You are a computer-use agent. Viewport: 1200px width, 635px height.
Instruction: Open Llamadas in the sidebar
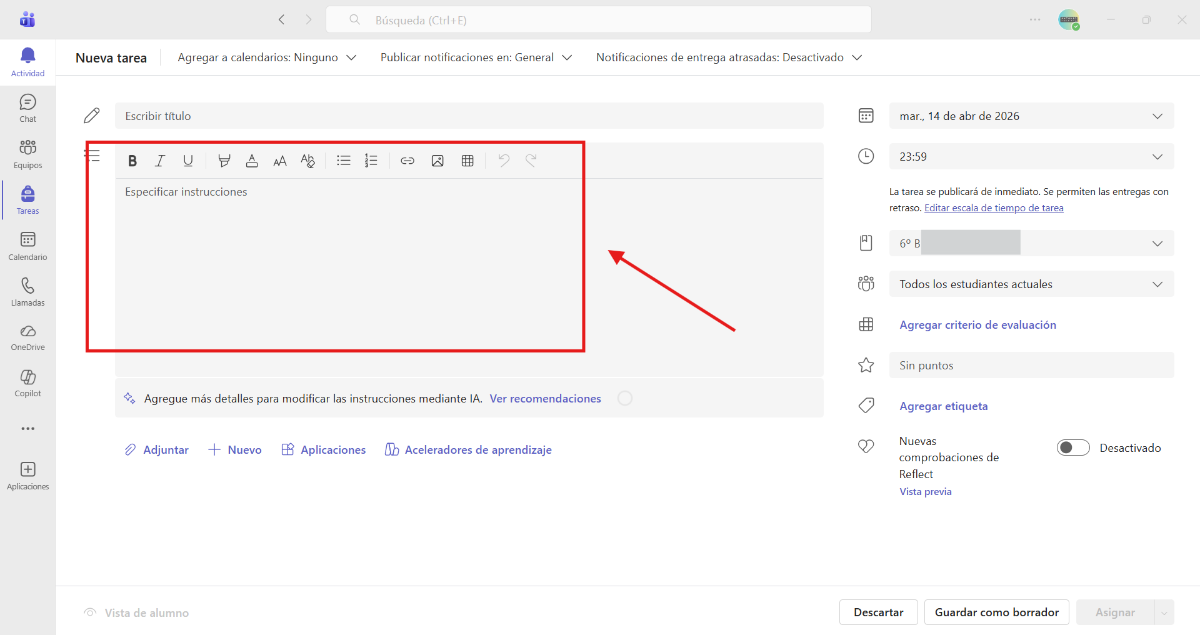[28, 291]
